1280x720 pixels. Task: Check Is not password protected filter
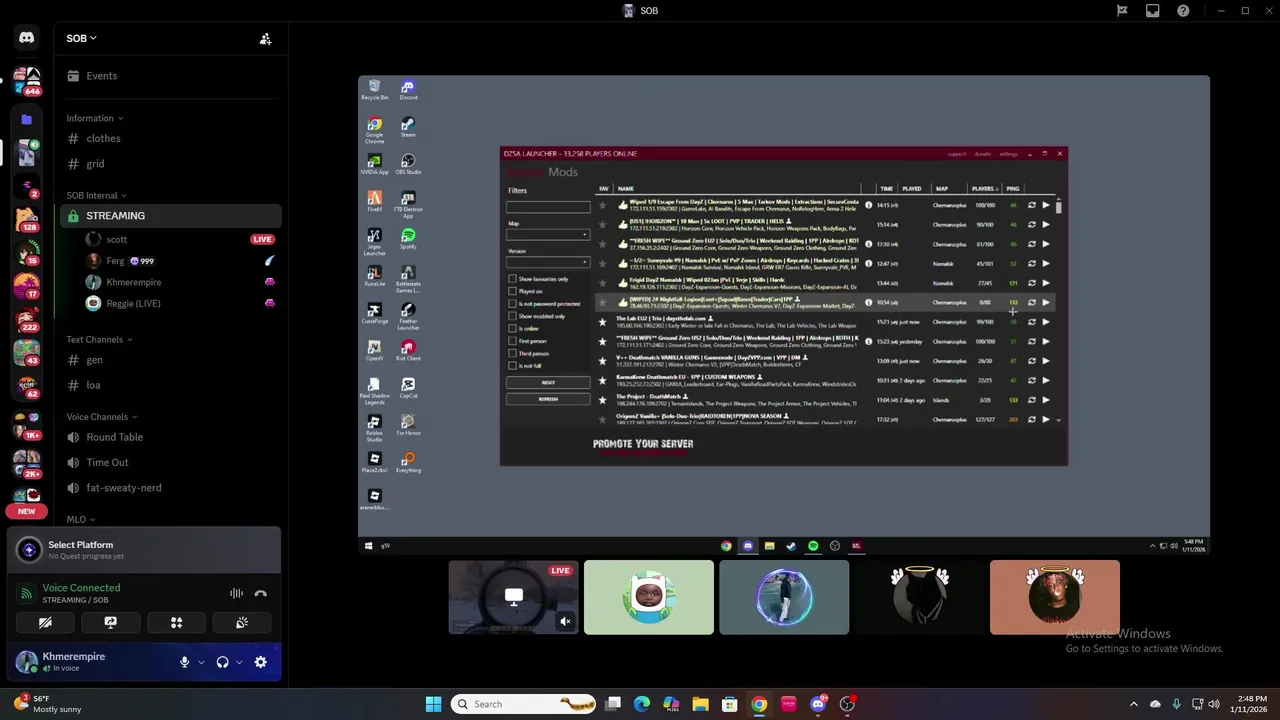tap(512, 304)
